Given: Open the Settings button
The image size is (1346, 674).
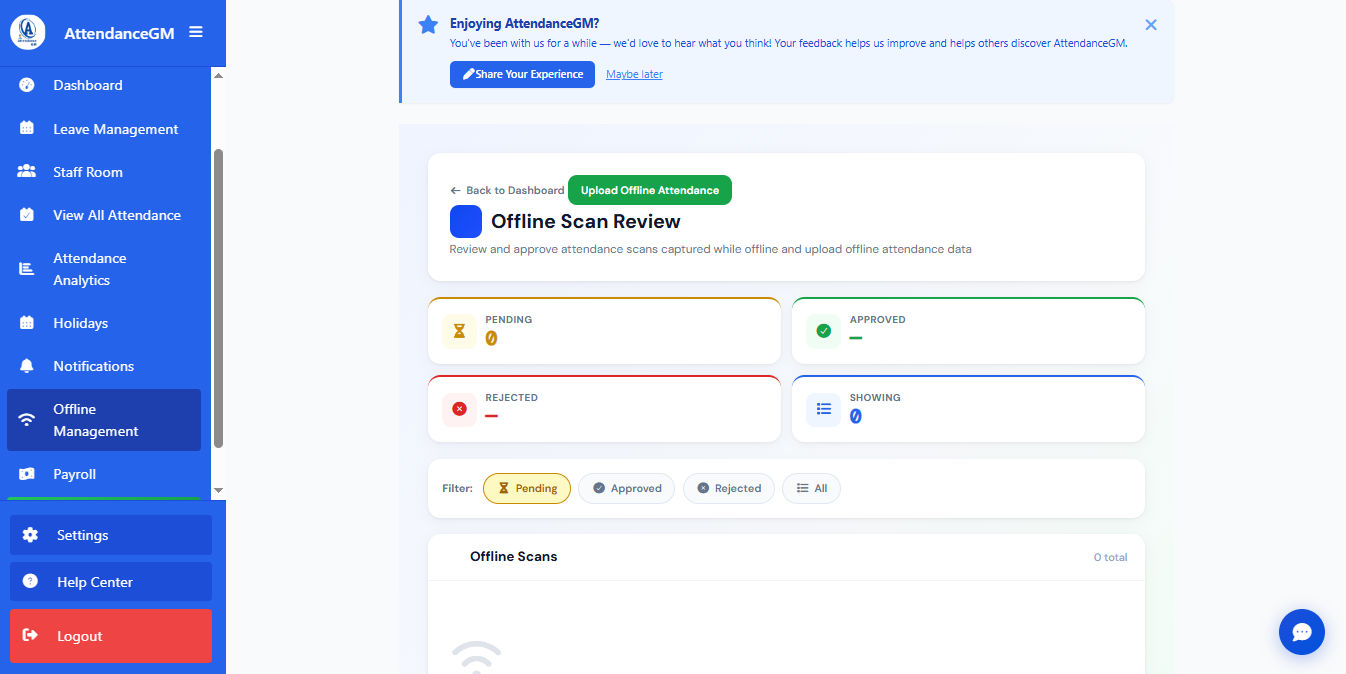Looking at the screenshot, I should tap(111, 535).
